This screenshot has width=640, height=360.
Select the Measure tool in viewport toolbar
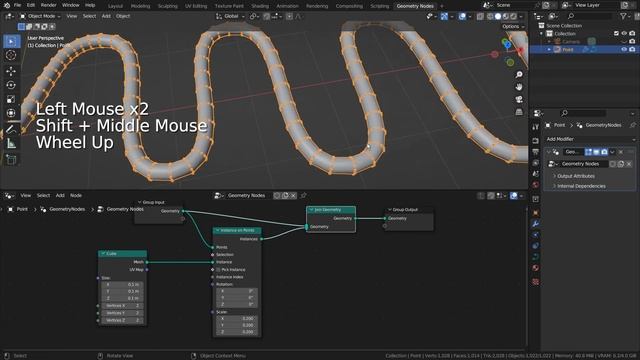tap(11, 143)
